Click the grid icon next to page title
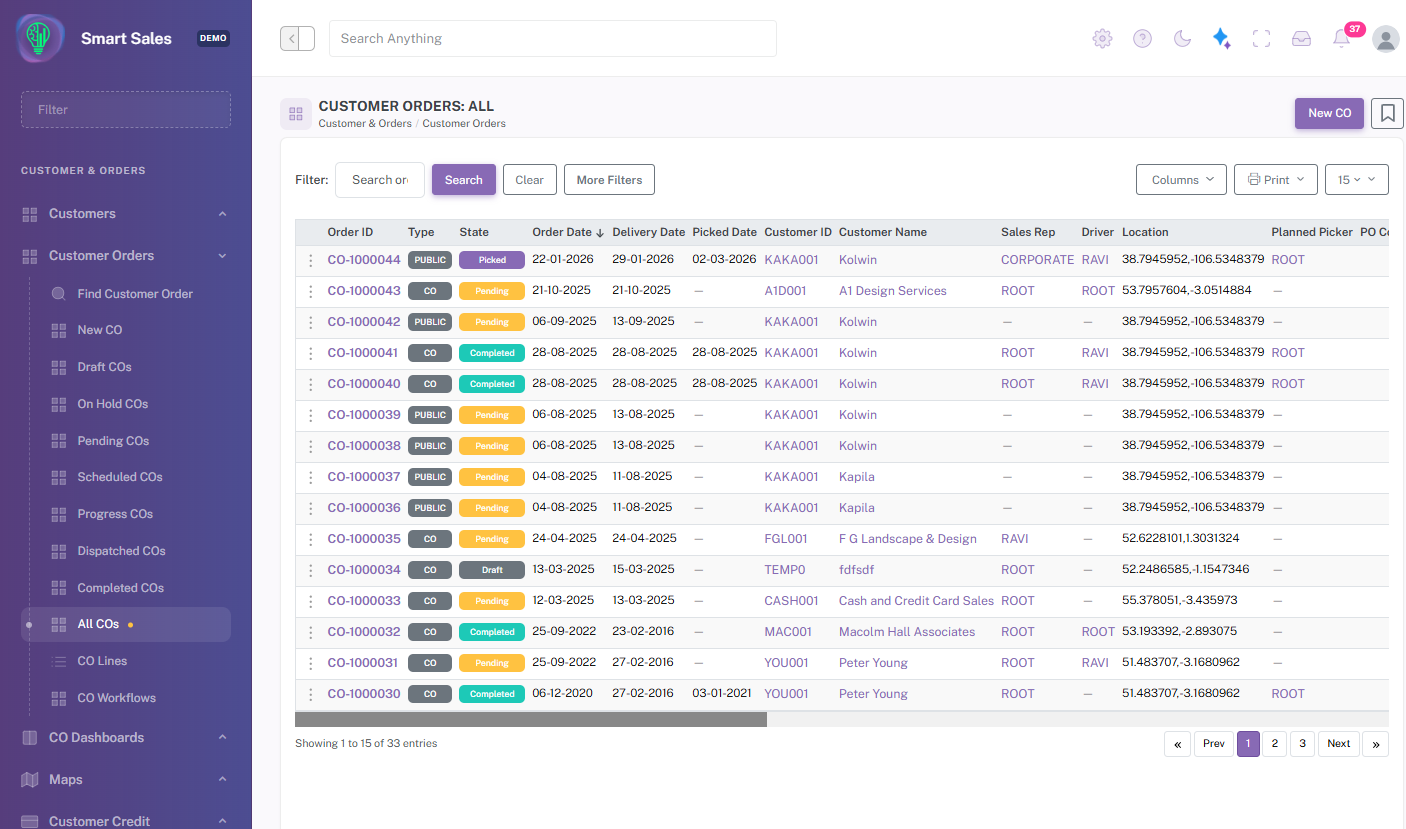 click(295, 114)
